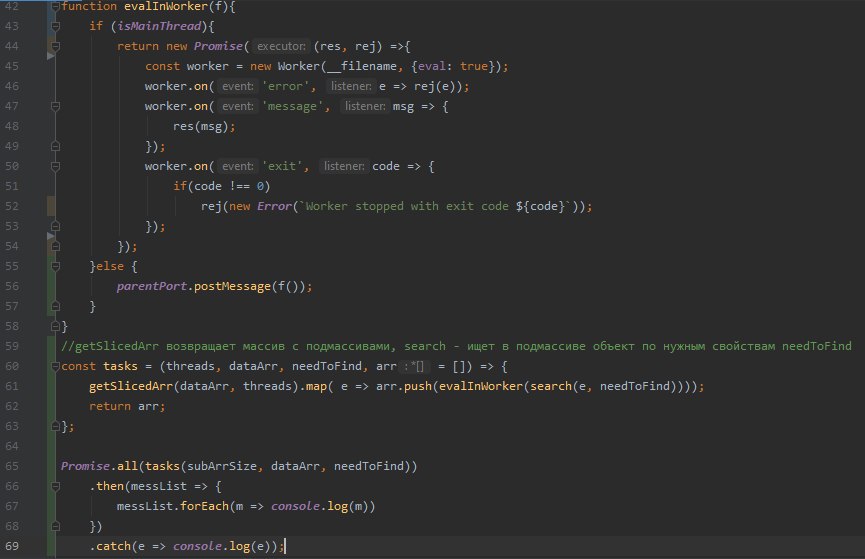Click 'Promise' in Promise.all on line 65
The width and height of the screenshot is (865, 559).
86,466
